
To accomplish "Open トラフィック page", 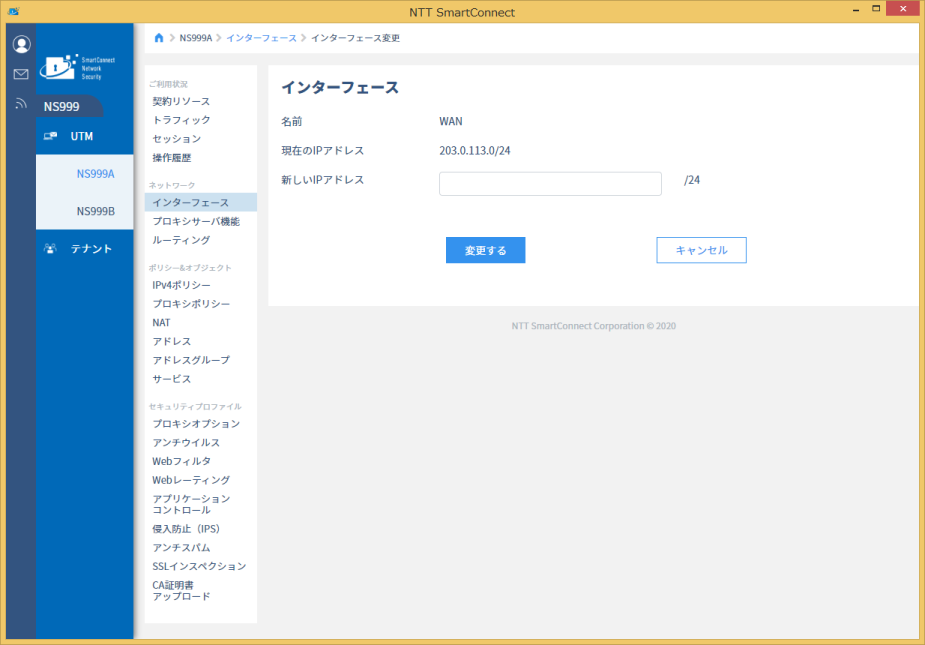I will pos(181,120).
